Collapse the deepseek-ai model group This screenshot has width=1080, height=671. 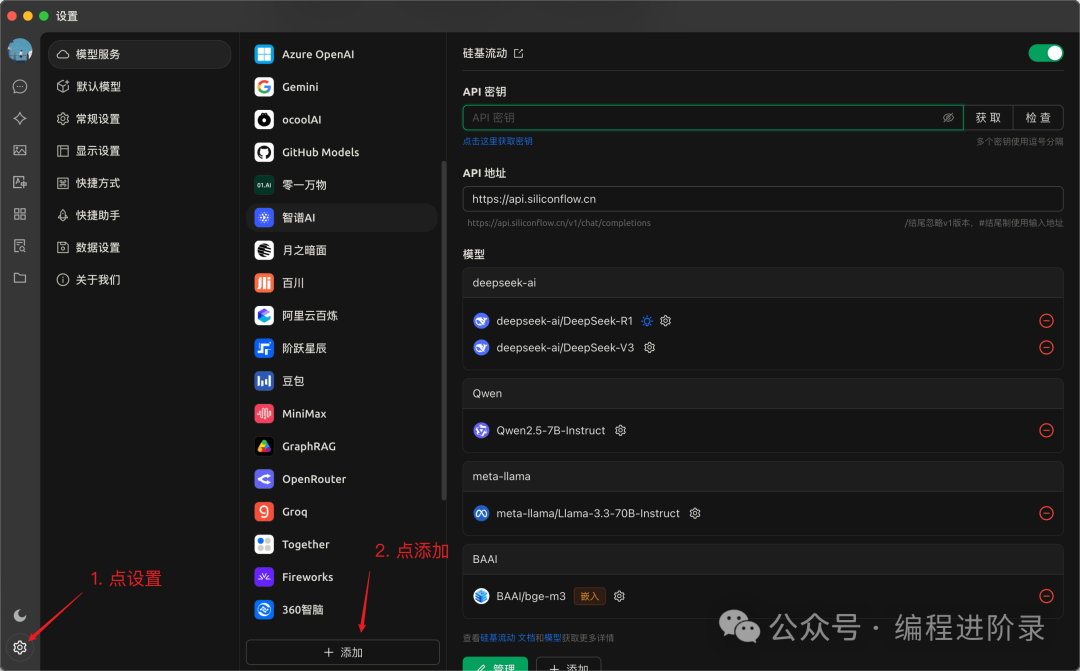click(763, 282)
